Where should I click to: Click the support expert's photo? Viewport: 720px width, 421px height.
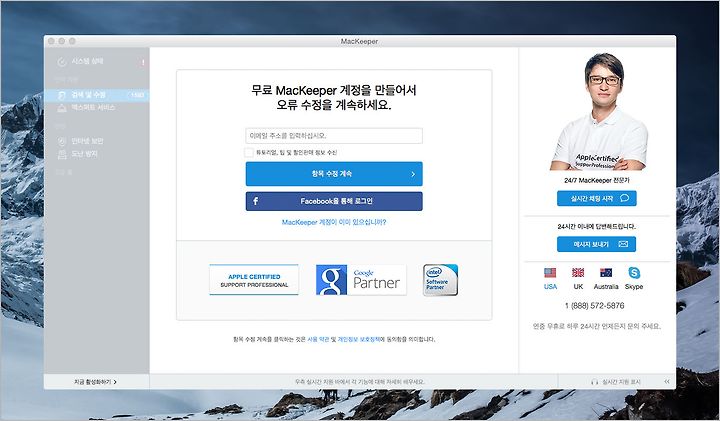(599, 112)
